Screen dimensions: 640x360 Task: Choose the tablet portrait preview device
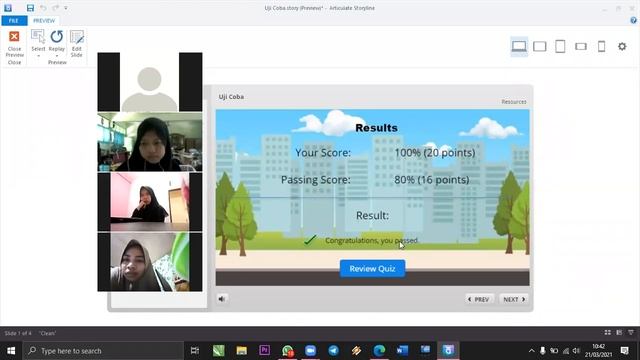(x=560, y=46)
